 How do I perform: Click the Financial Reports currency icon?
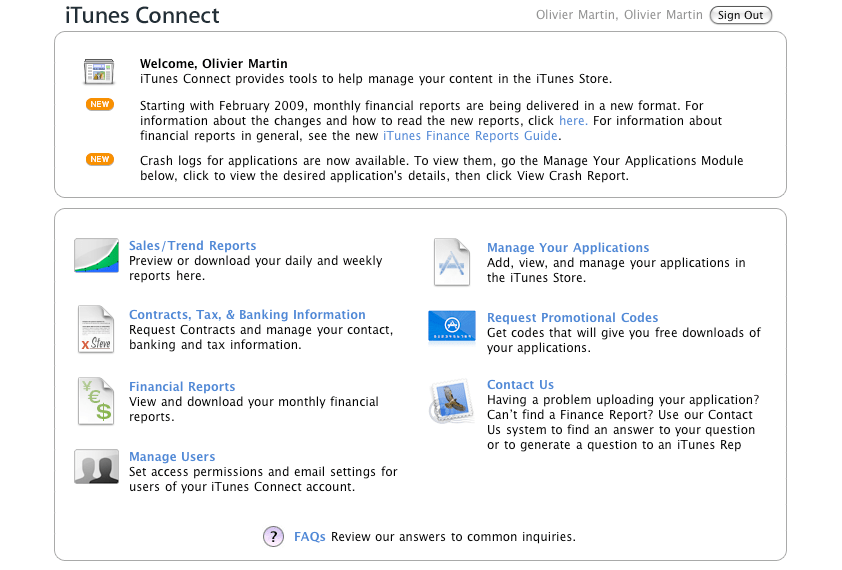(x=96, y=401)
